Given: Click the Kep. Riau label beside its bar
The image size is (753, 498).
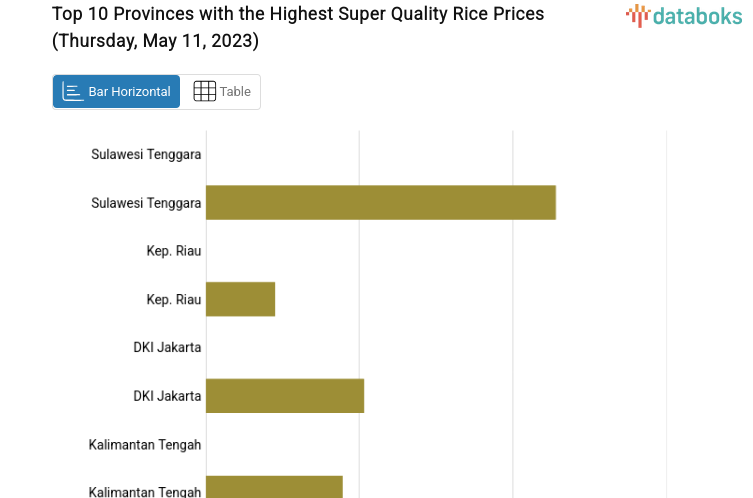Looking at the screenshot, I should pyautogui.click(x=173, y=299).
